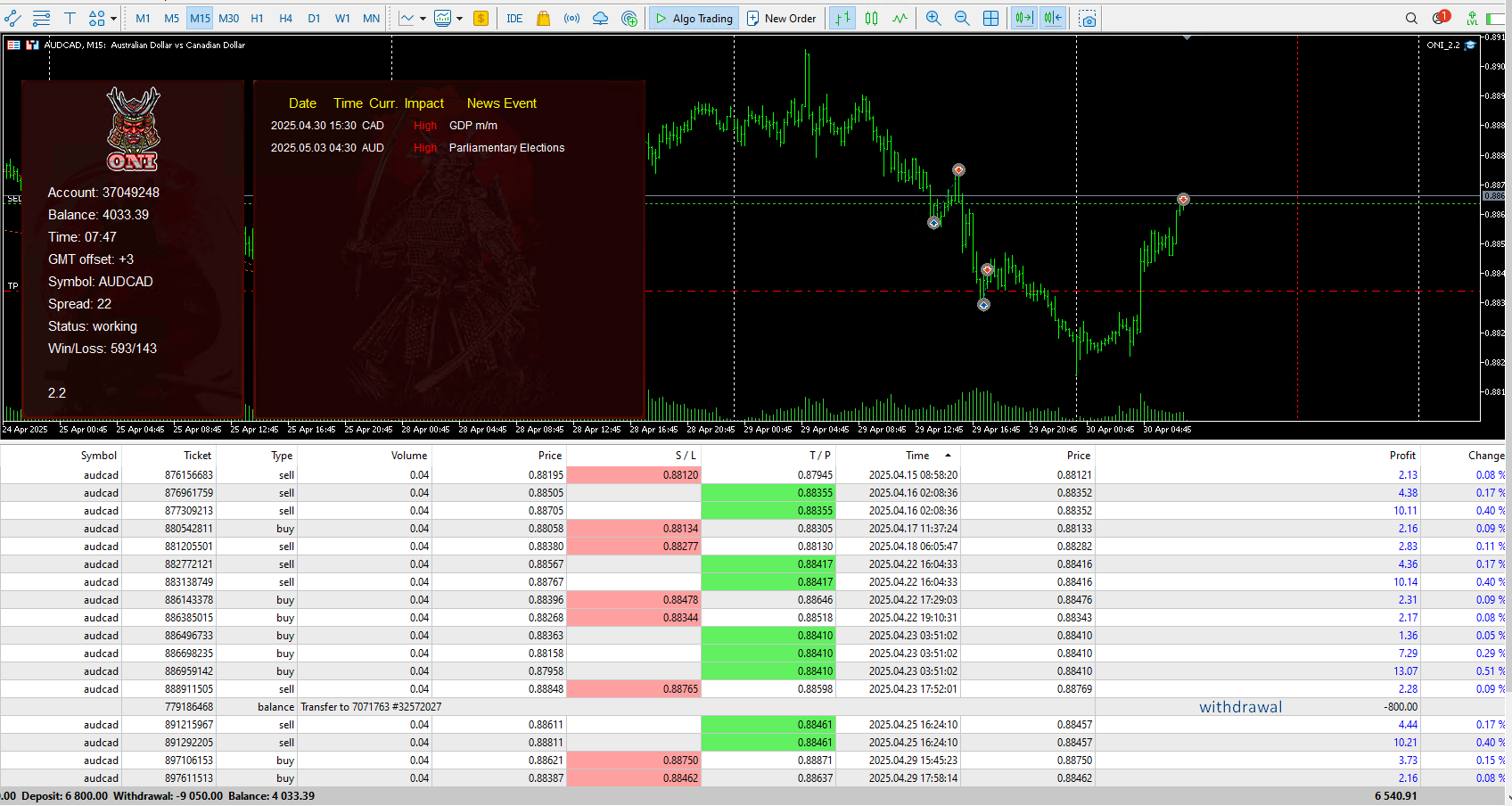Viewport: 1512px width, 806px height.
Task: Open the search magnifier icon
Action: [1411, 18]
